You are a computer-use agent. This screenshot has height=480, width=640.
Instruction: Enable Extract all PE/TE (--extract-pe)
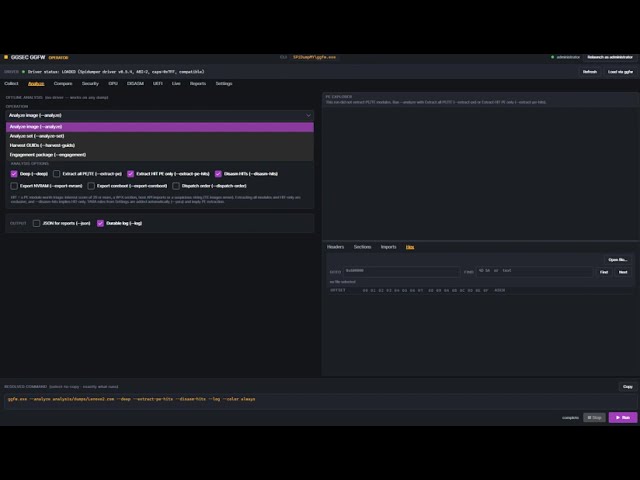(57, 174)
